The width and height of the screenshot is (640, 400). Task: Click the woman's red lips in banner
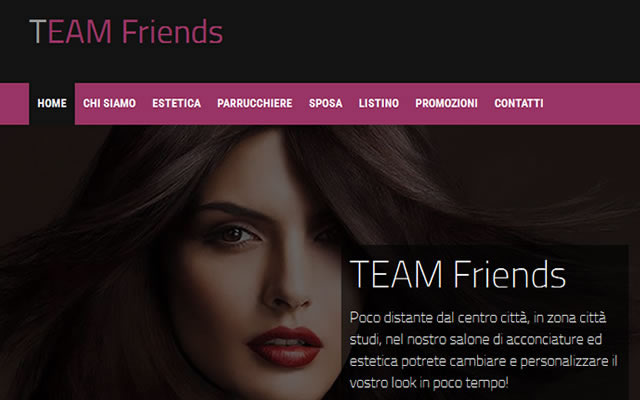coord(285,345)
